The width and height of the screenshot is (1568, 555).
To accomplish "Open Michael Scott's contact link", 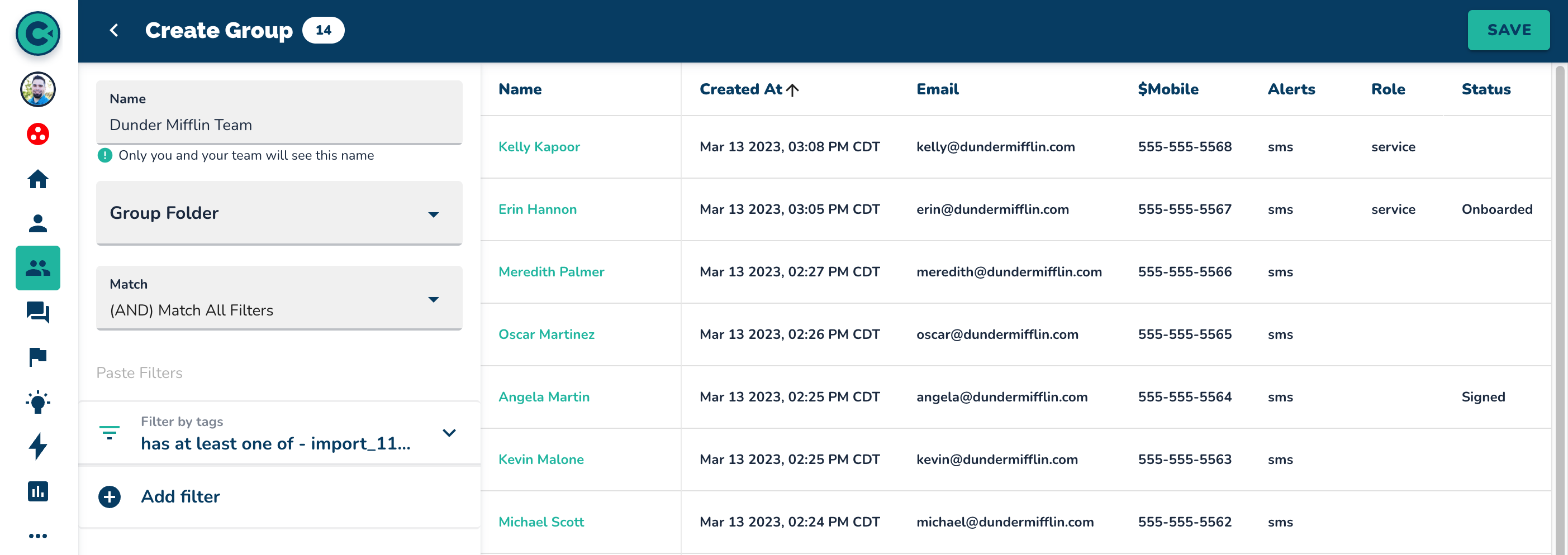I will (540, 521).
